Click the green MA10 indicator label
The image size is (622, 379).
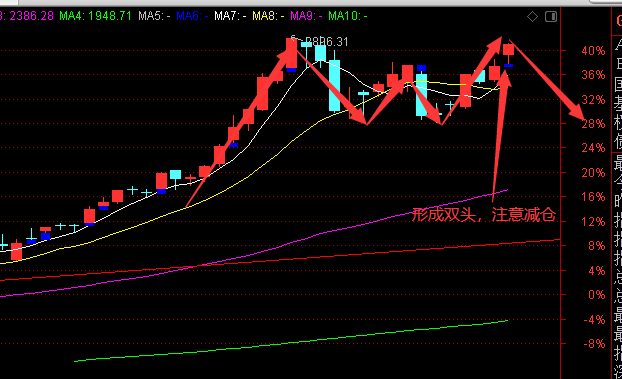click(x=348, y=16)
